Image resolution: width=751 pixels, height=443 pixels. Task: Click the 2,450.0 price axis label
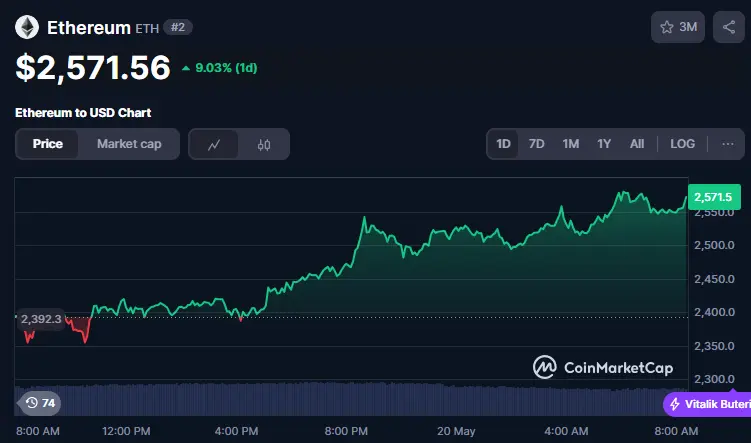[714, 279]
